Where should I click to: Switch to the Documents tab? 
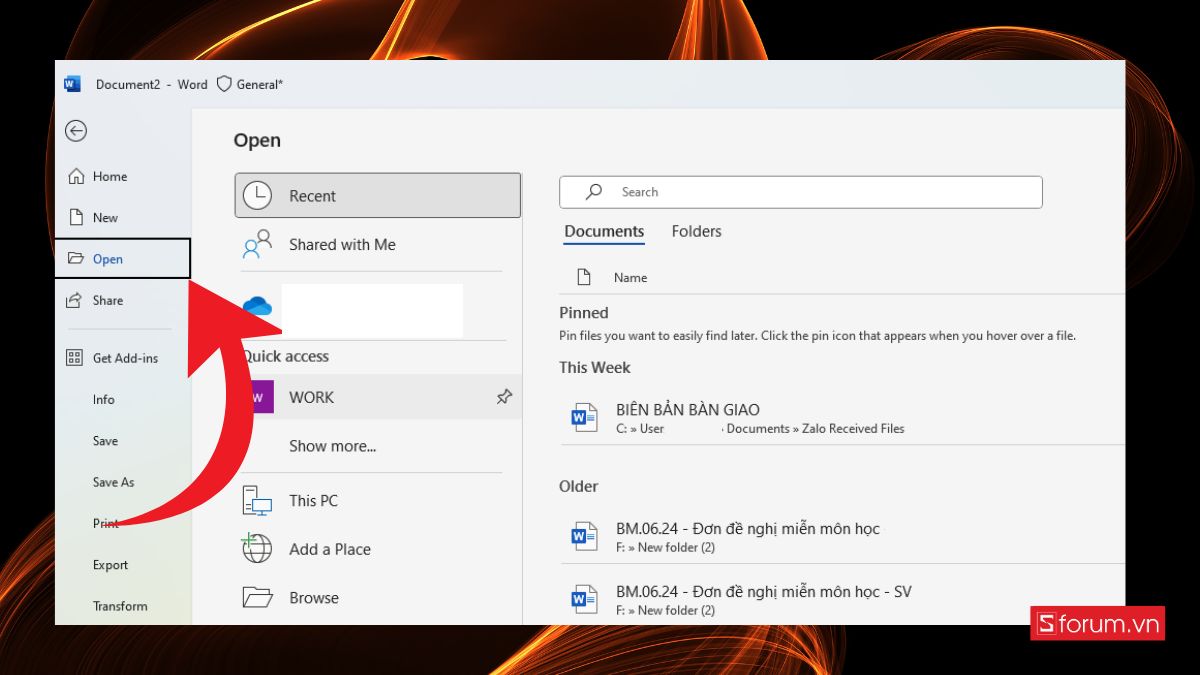[x=604, y=231]
